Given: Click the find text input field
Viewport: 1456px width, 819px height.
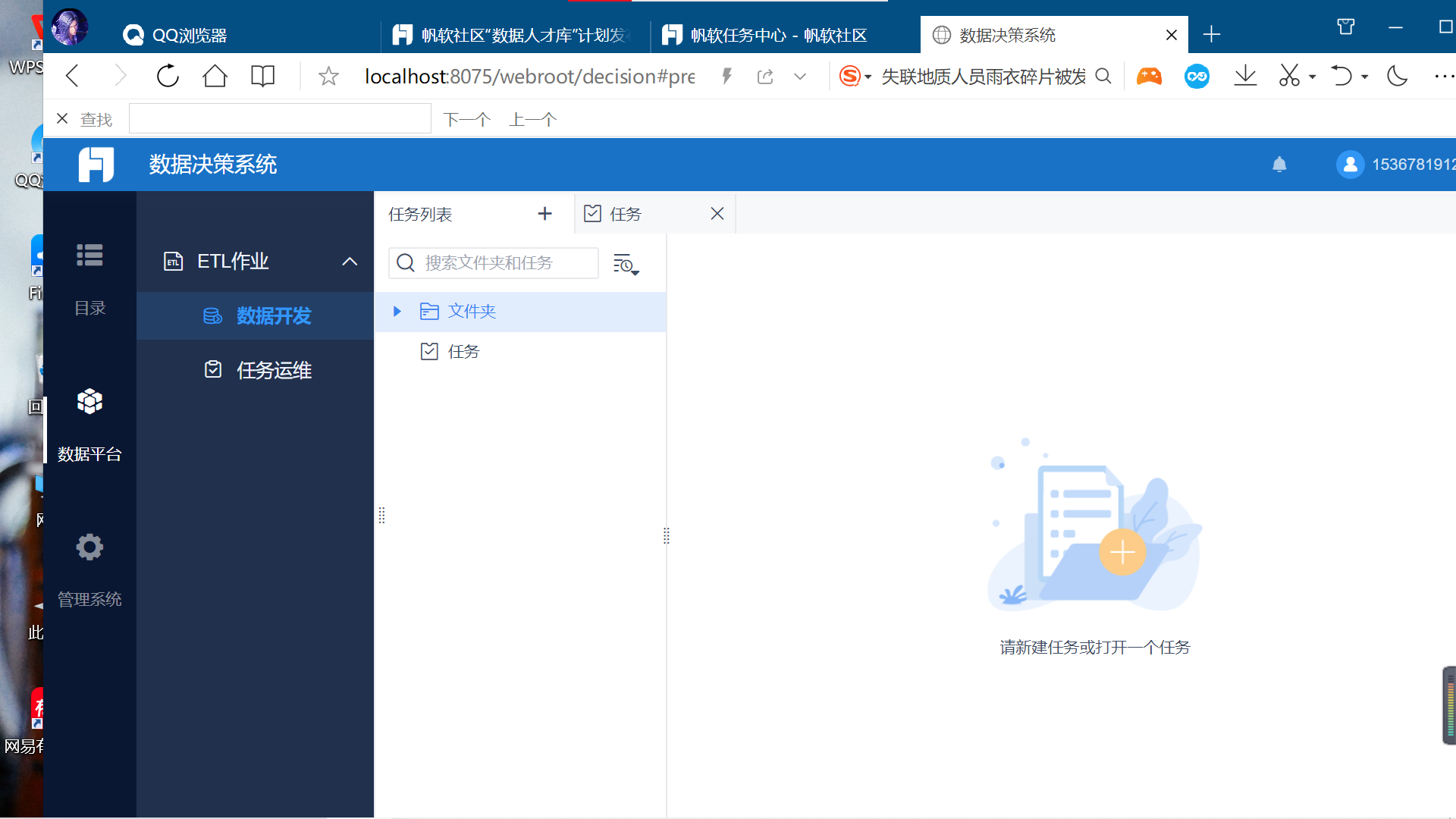Looking at the screenshot, I should tap(280, 118).
